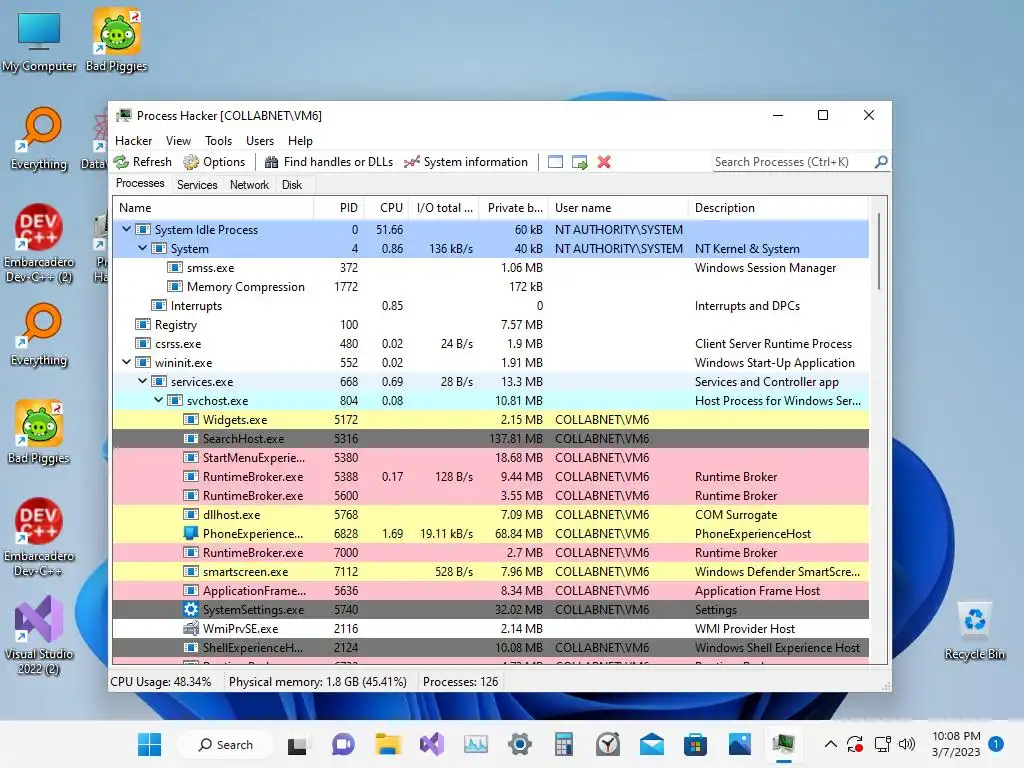
Task: Select the dllhost.exe process
Action: (490, 515)
